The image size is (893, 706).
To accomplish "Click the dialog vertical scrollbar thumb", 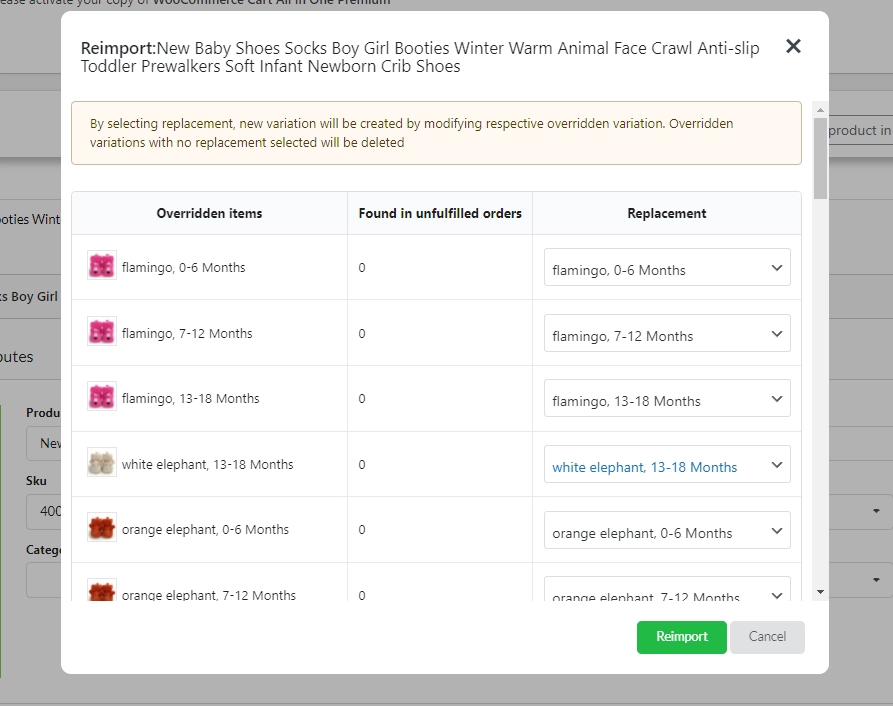I will 820,158.
